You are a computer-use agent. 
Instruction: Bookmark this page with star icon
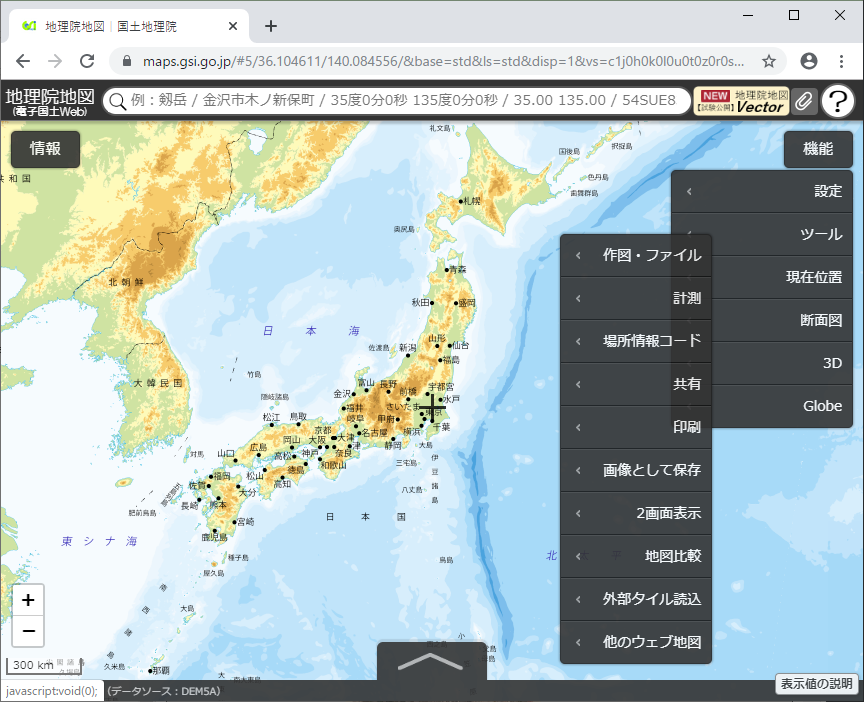[x=769, y=61]
